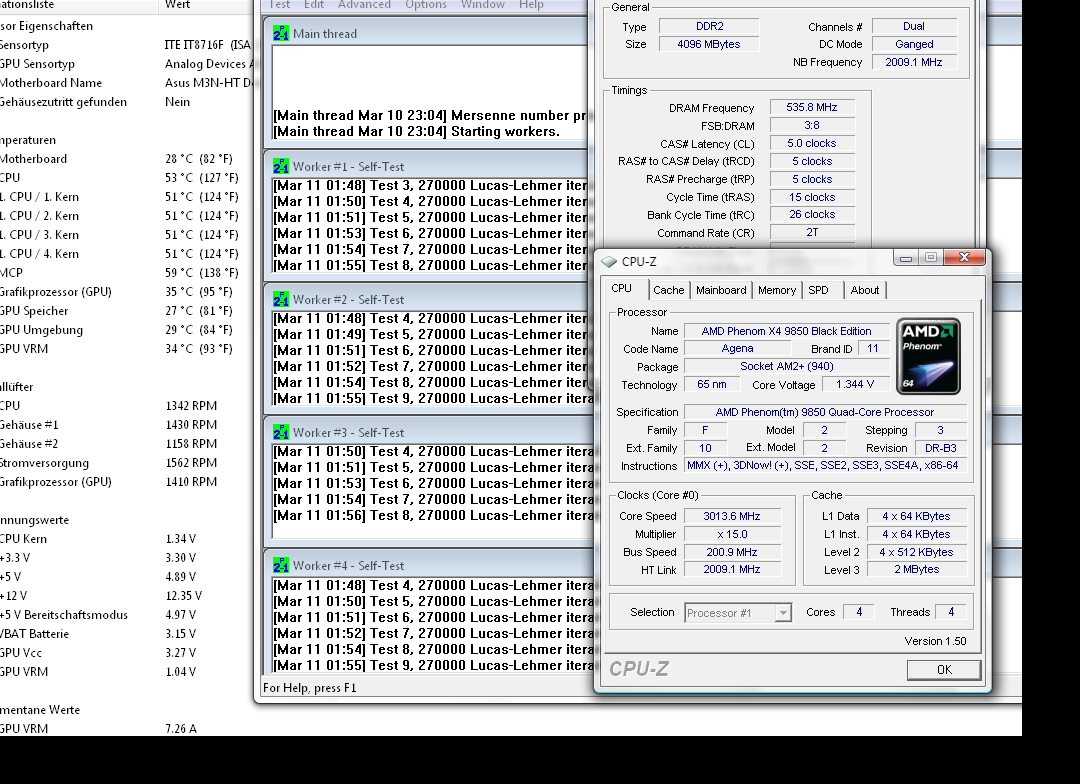Image resolution: width=1080 pixels, height=784 pixels.
Task: Click the Bus Speed value 200.9 MHz
Action: [732, 552]
